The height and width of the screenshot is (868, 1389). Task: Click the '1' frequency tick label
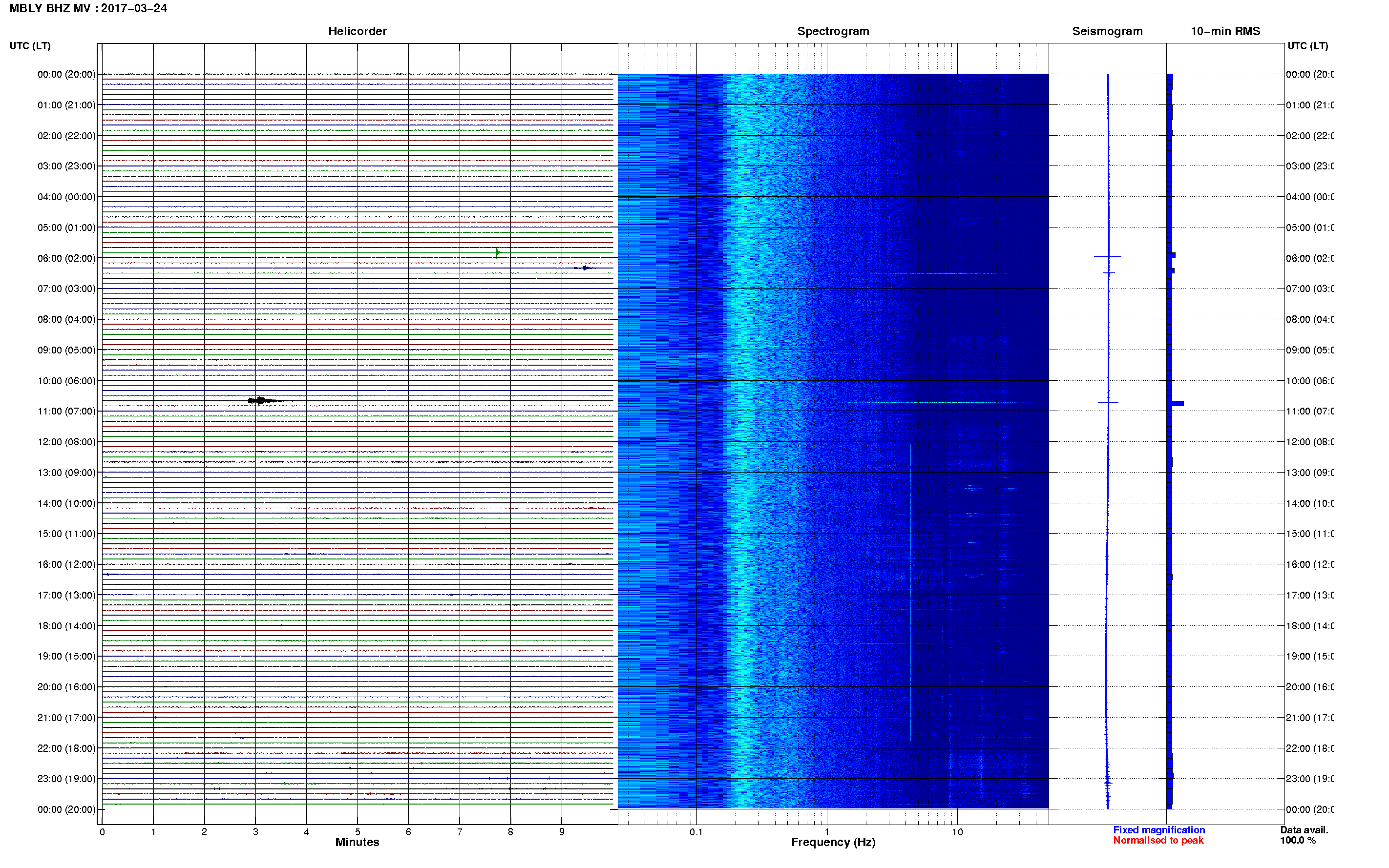[827, 832]
